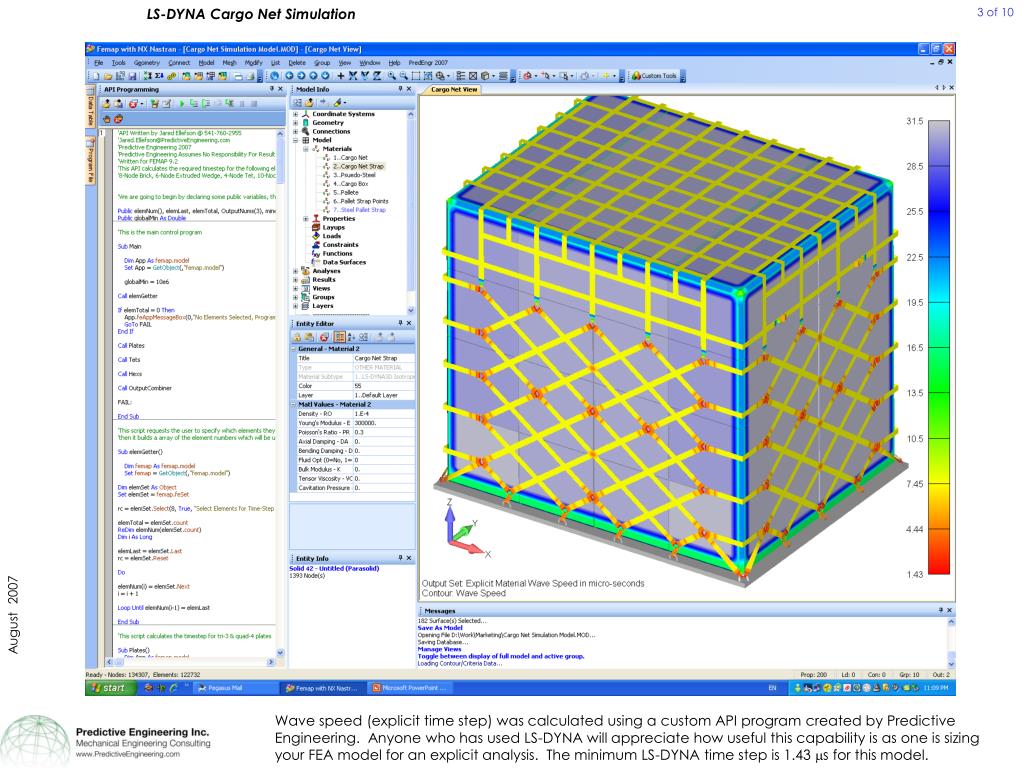Pin the API Programming pane
The image size is (1024, 768).
pyautogui.click(x=272, y=89)
